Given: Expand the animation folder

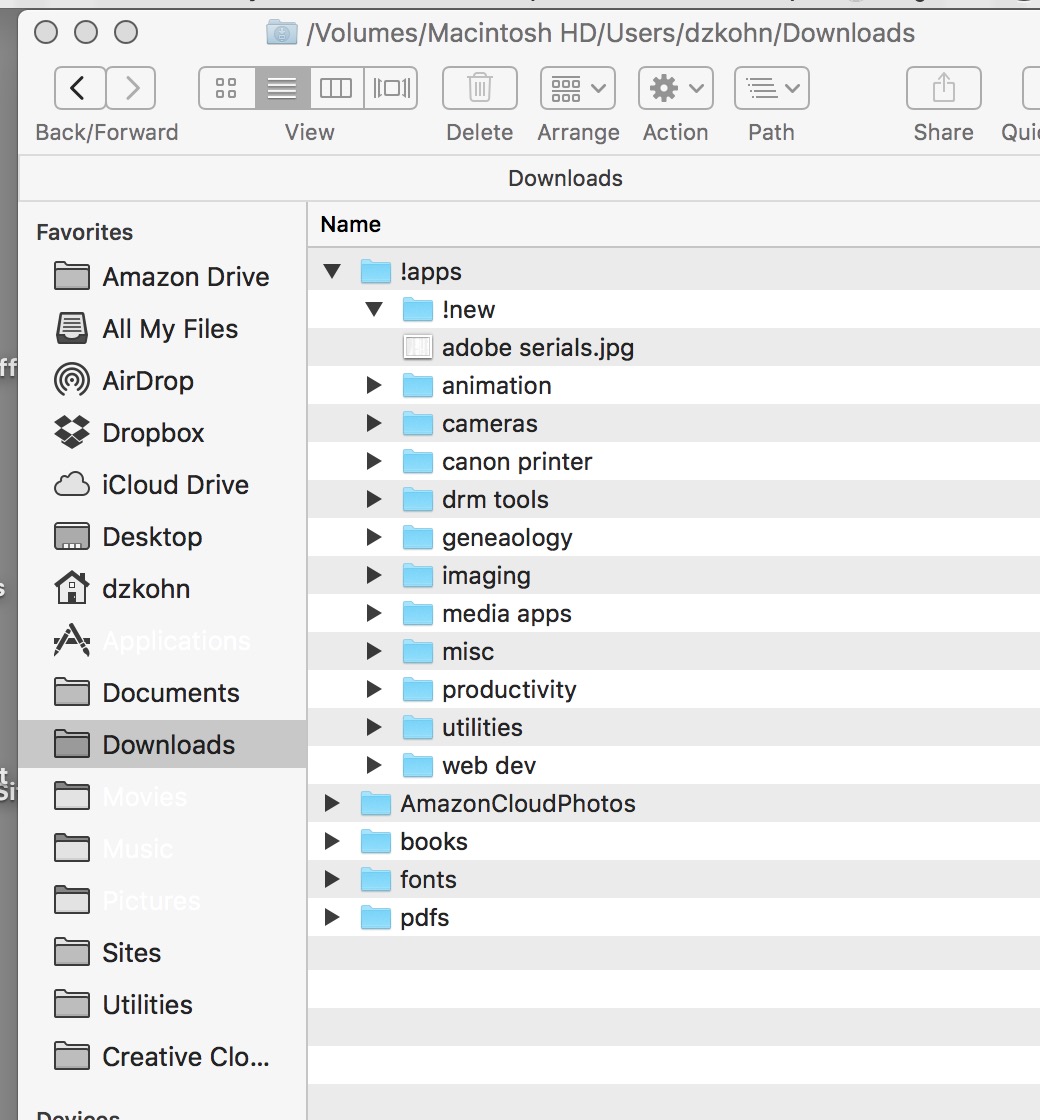Looking at the screenshot, I should pos(374,385).
